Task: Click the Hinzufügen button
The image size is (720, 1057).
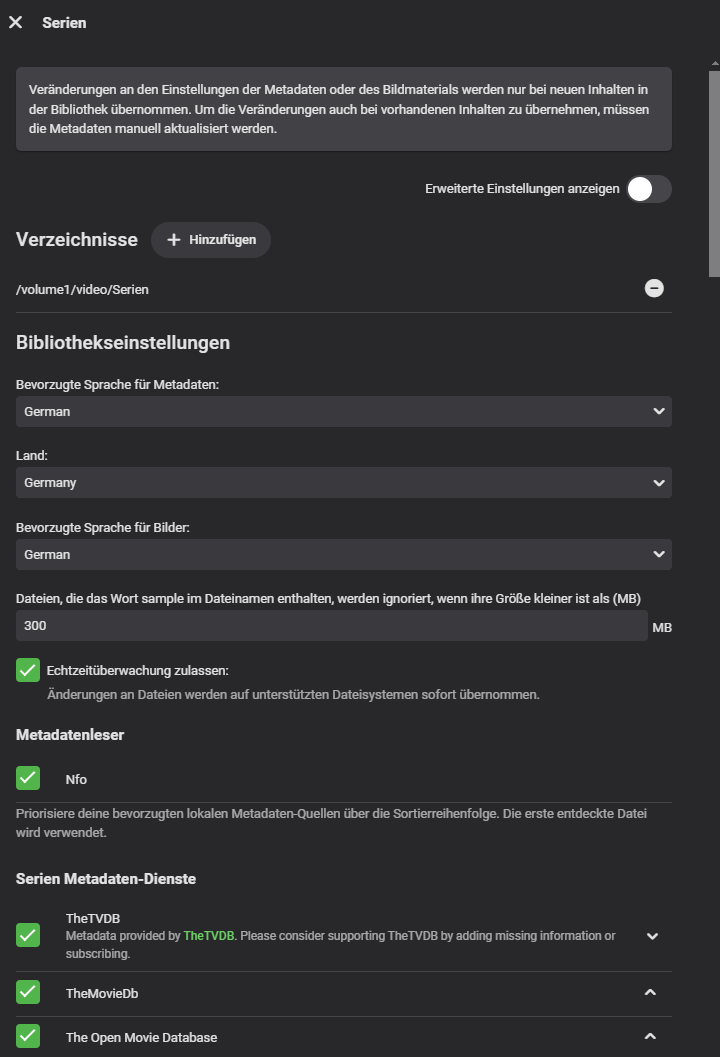Action: (x=211, y=240)
